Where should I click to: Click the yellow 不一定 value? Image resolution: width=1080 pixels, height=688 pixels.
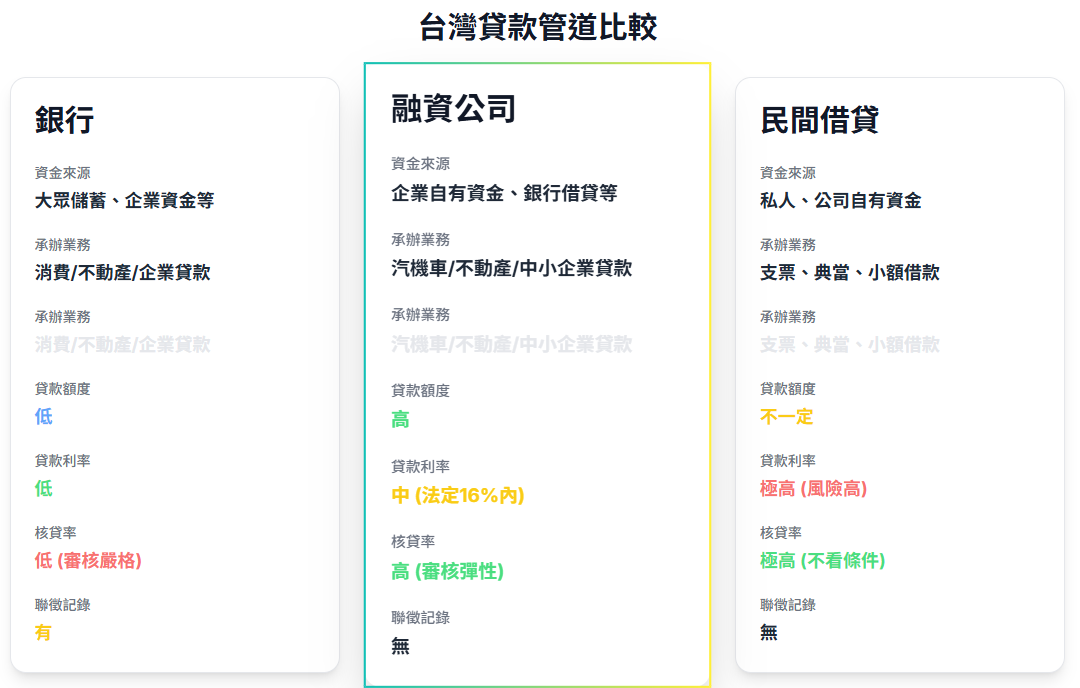pyautogui.click(x=786, y=417)
